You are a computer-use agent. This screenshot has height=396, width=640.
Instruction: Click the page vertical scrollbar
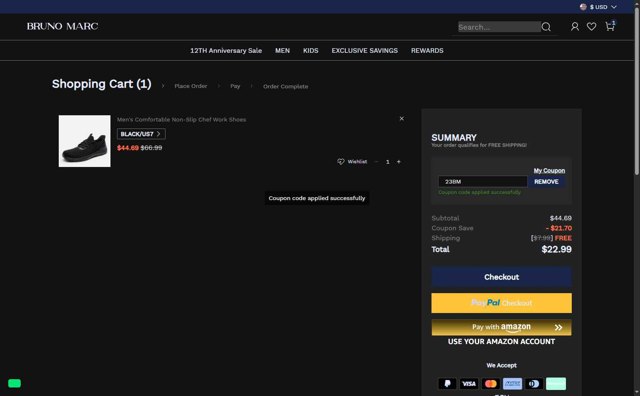[637, 92]
